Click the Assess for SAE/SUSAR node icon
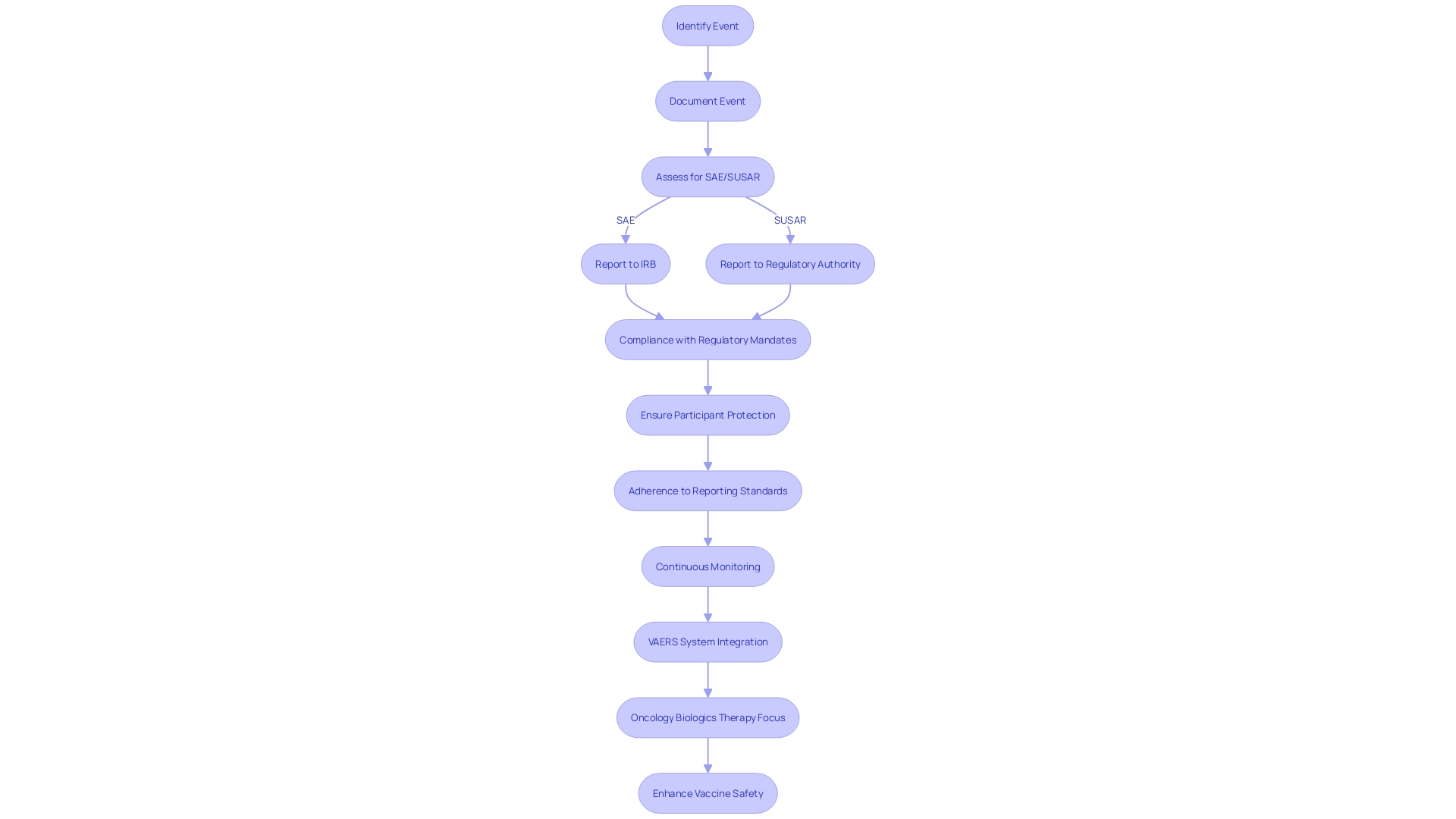 (707, 176)
